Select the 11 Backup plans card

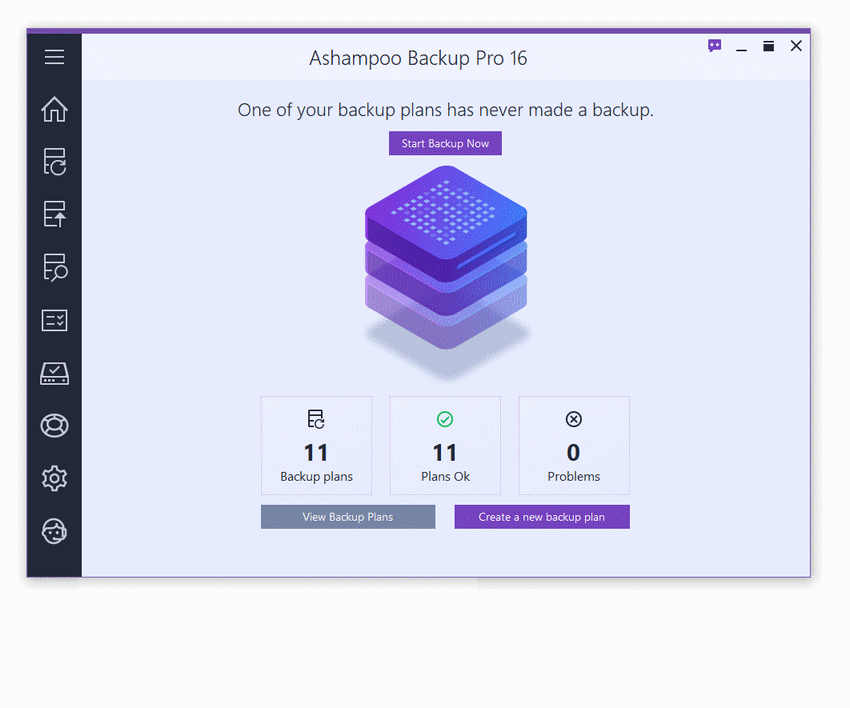coord(316,446)
